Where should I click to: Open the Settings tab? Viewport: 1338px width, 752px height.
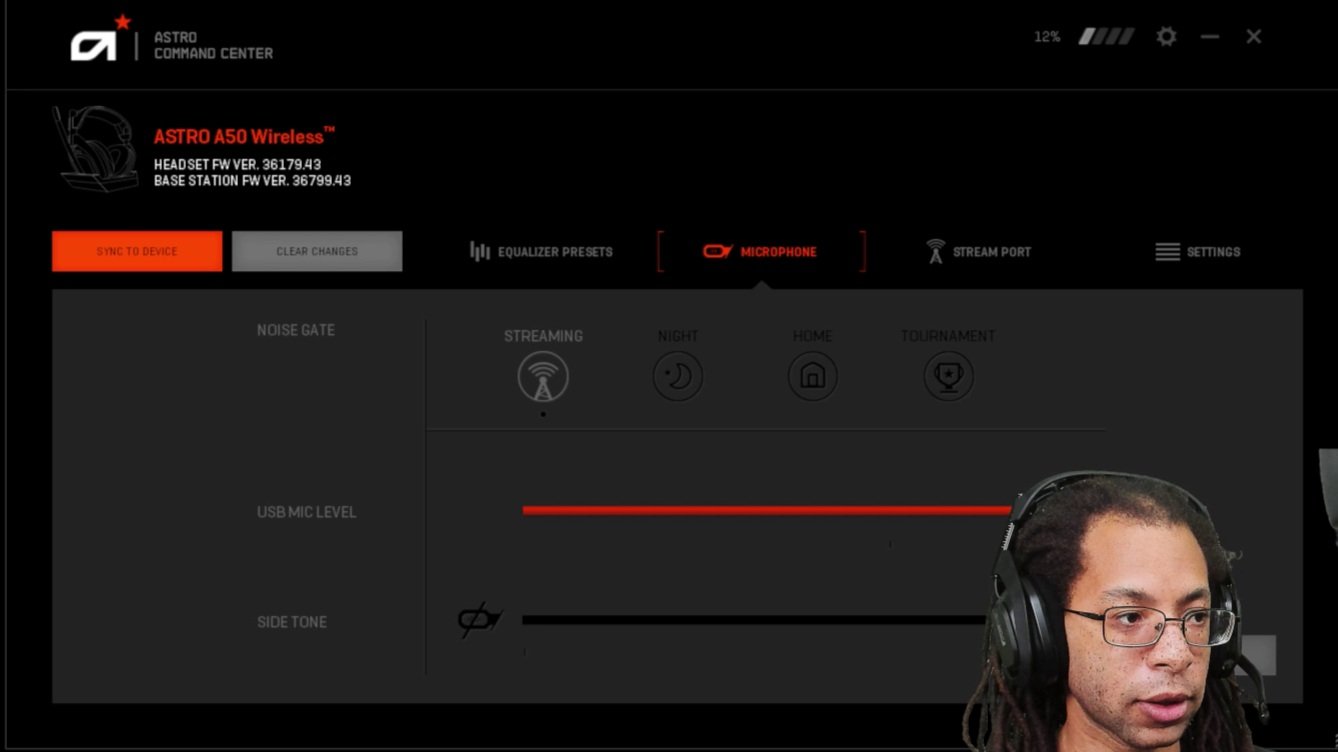pyautogui.click(x=1198, y=252)
